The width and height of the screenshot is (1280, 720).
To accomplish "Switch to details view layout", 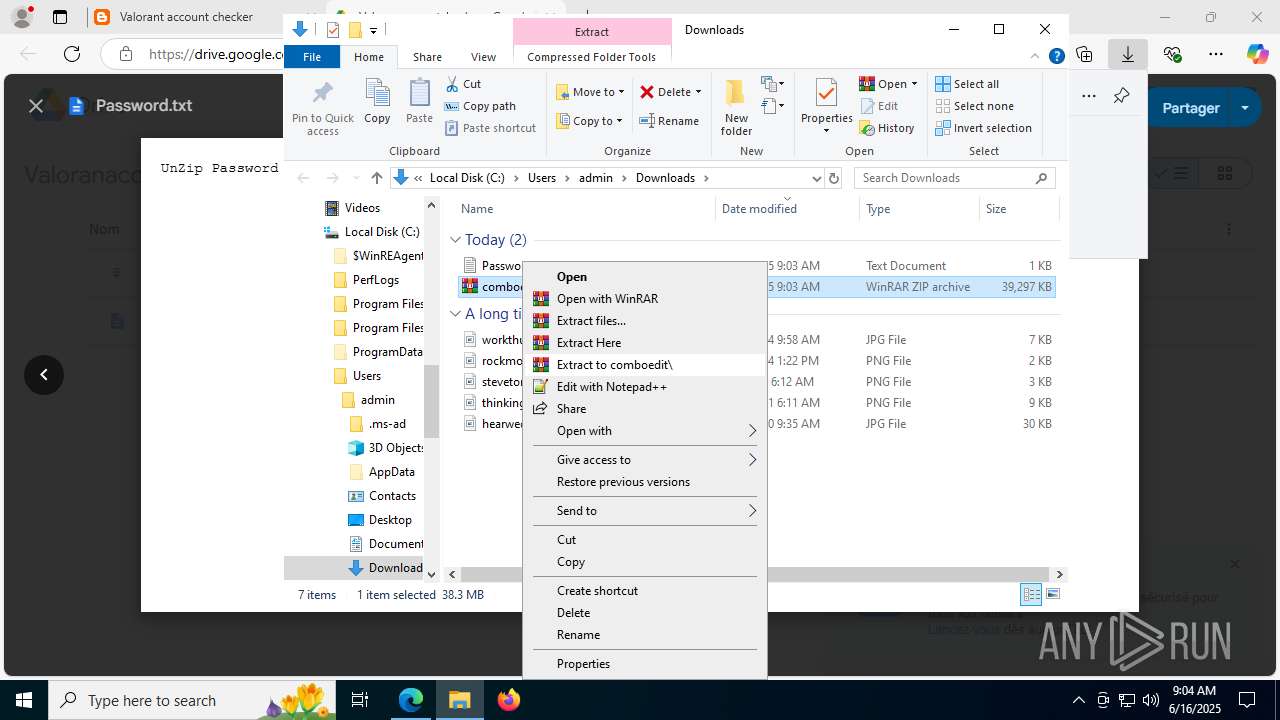I will tap(1031, 594).
